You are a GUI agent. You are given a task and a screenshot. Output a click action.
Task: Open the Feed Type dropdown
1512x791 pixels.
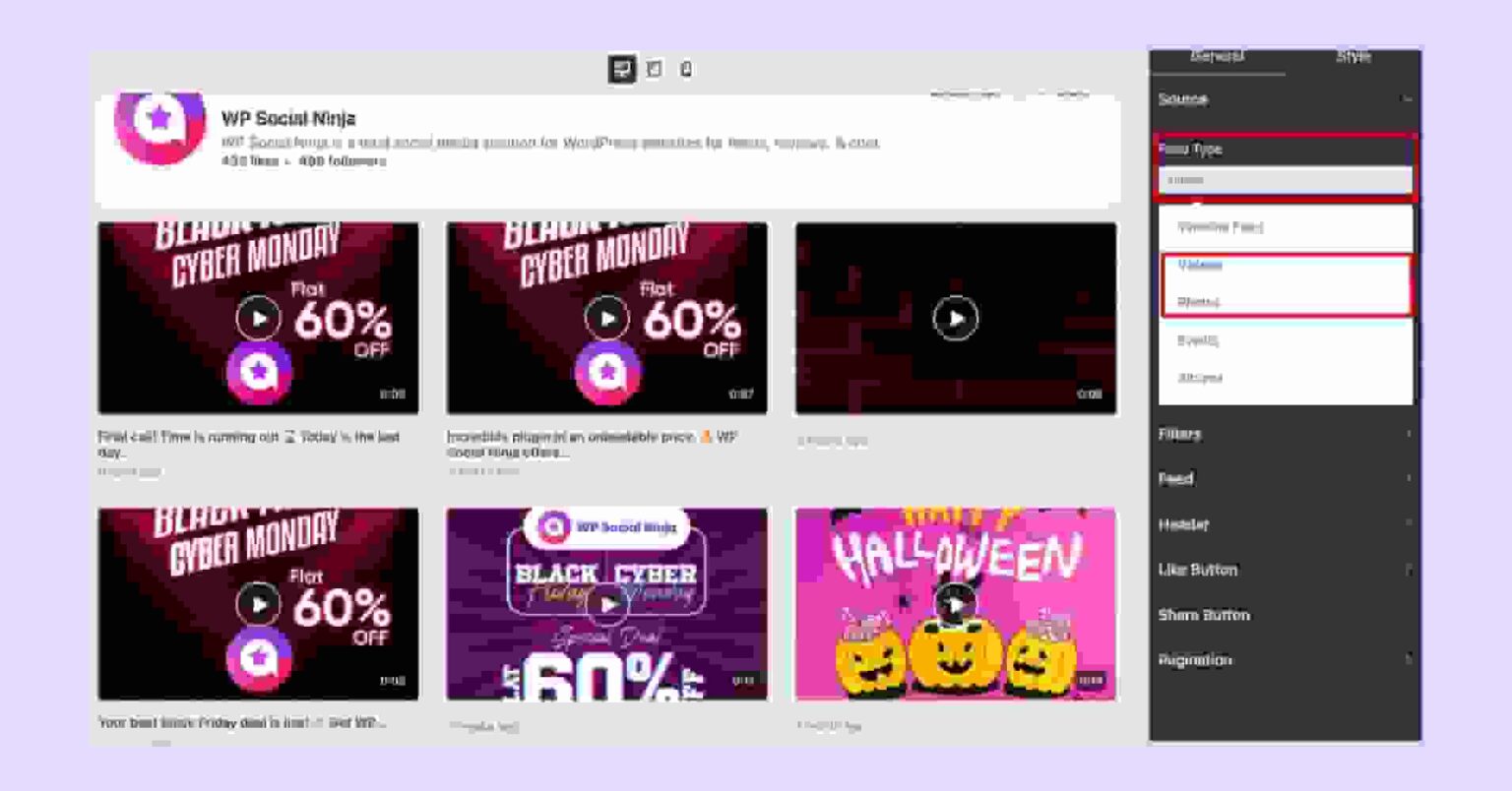coord(1285,180)
